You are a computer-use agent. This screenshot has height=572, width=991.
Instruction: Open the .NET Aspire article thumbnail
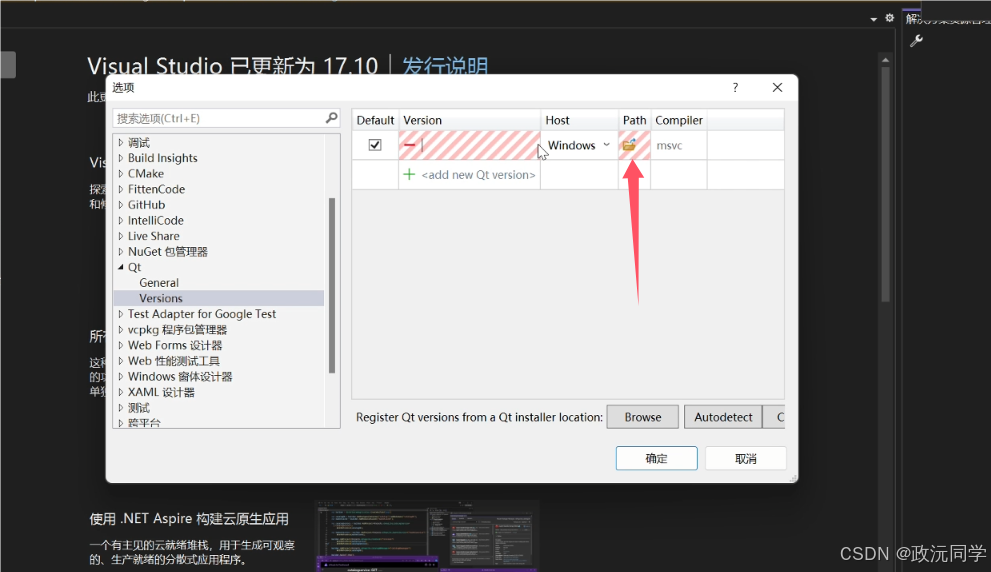[427, 536]
